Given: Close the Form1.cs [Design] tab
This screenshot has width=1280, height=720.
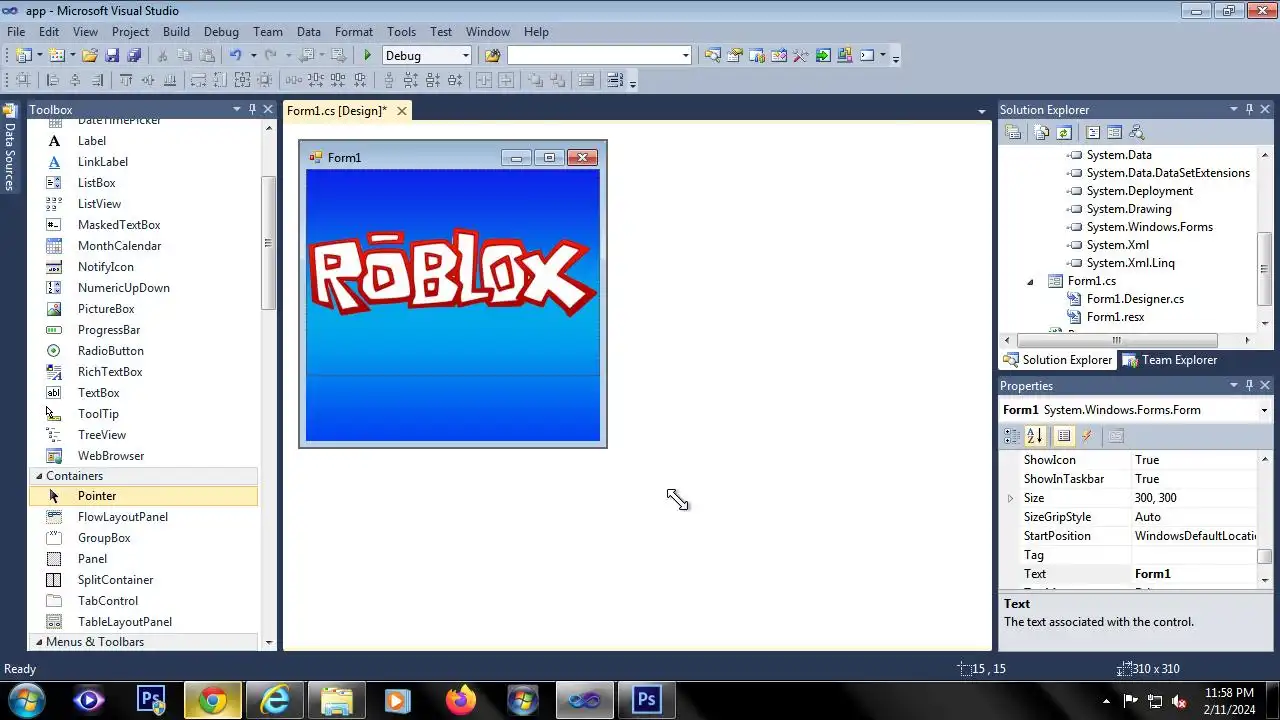Looking at the screenshot, I should (x=402, y=111).
